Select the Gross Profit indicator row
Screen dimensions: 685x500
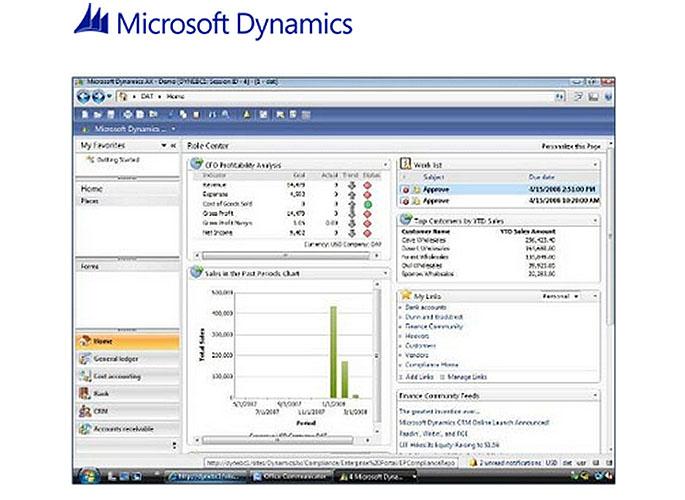click(x=287, y=214)
